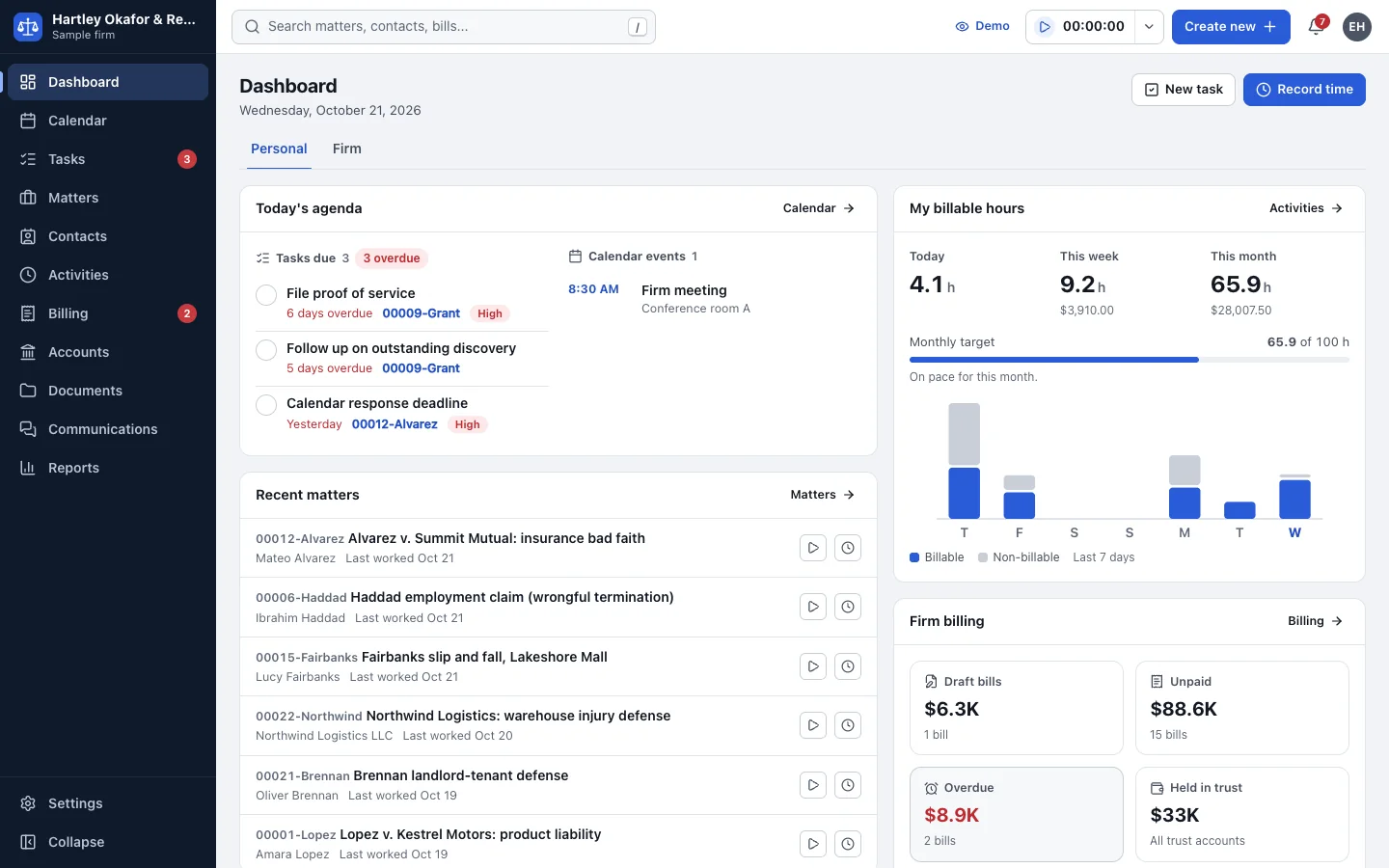The width and height of the screenshot is (1389, 868).
Task: Click the New task button
Action: (1184, 90)
